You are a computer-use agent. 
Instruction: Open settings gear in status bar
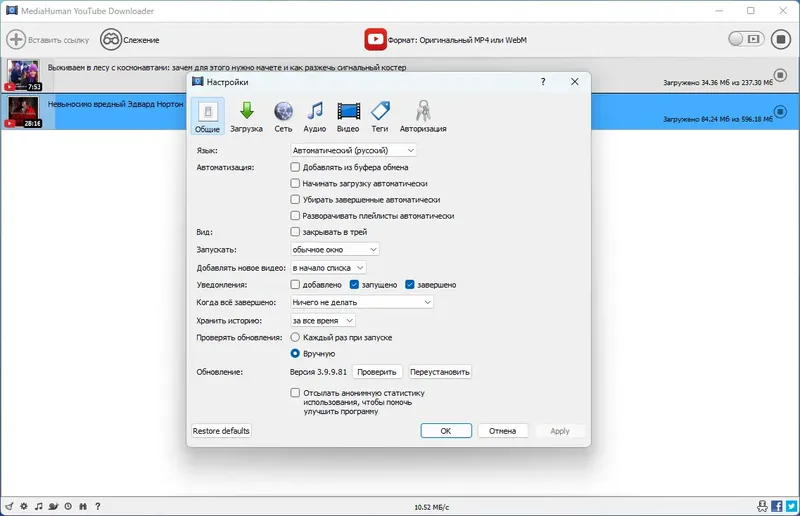(24, 506)
